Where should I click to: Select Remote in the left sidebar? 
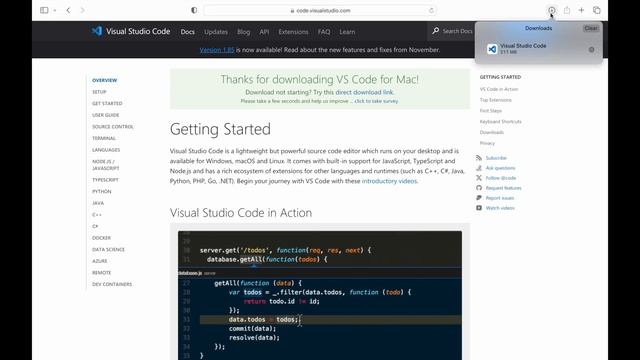pos(102,273)
